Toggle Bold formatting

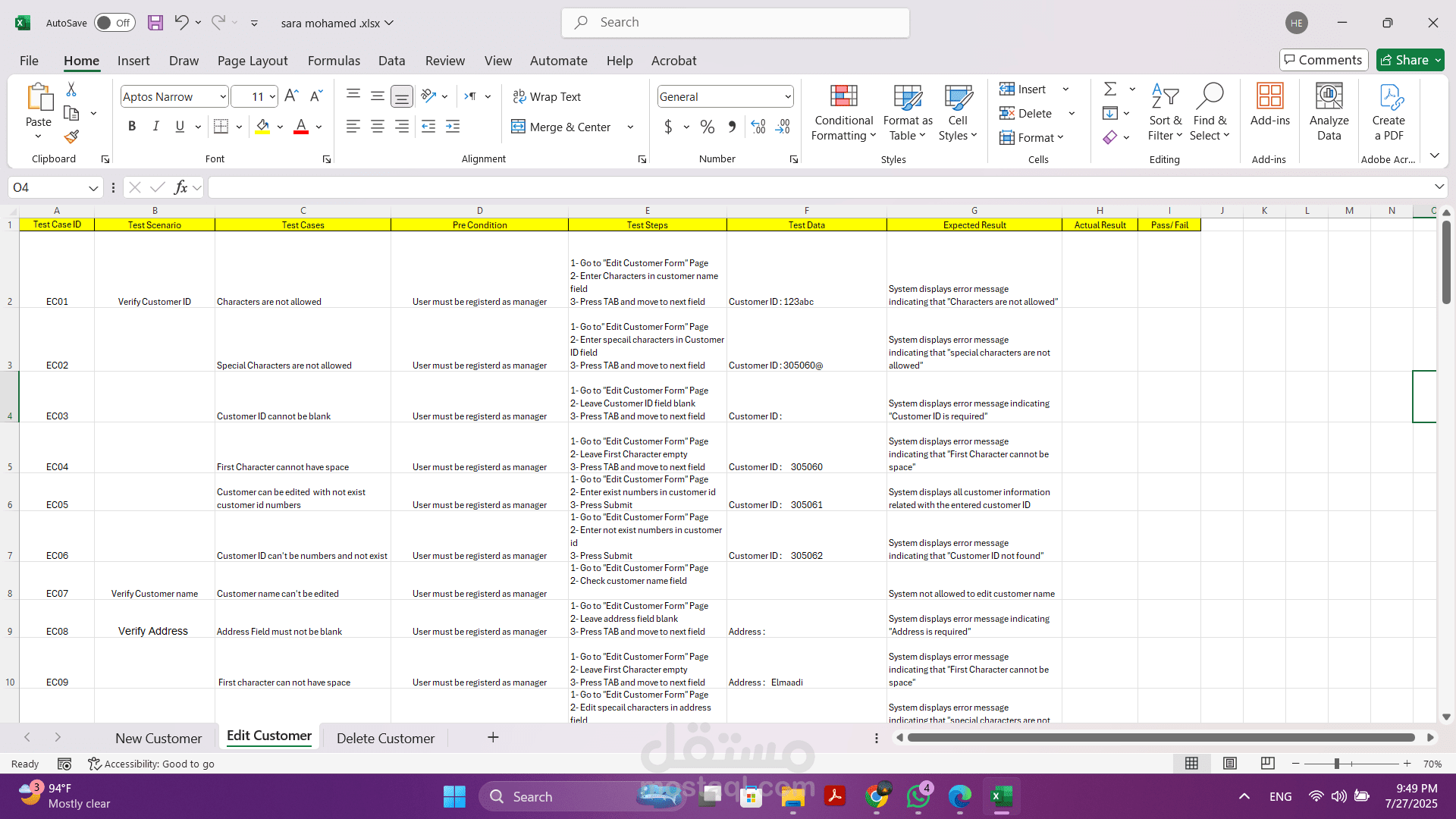click(132, 127)
